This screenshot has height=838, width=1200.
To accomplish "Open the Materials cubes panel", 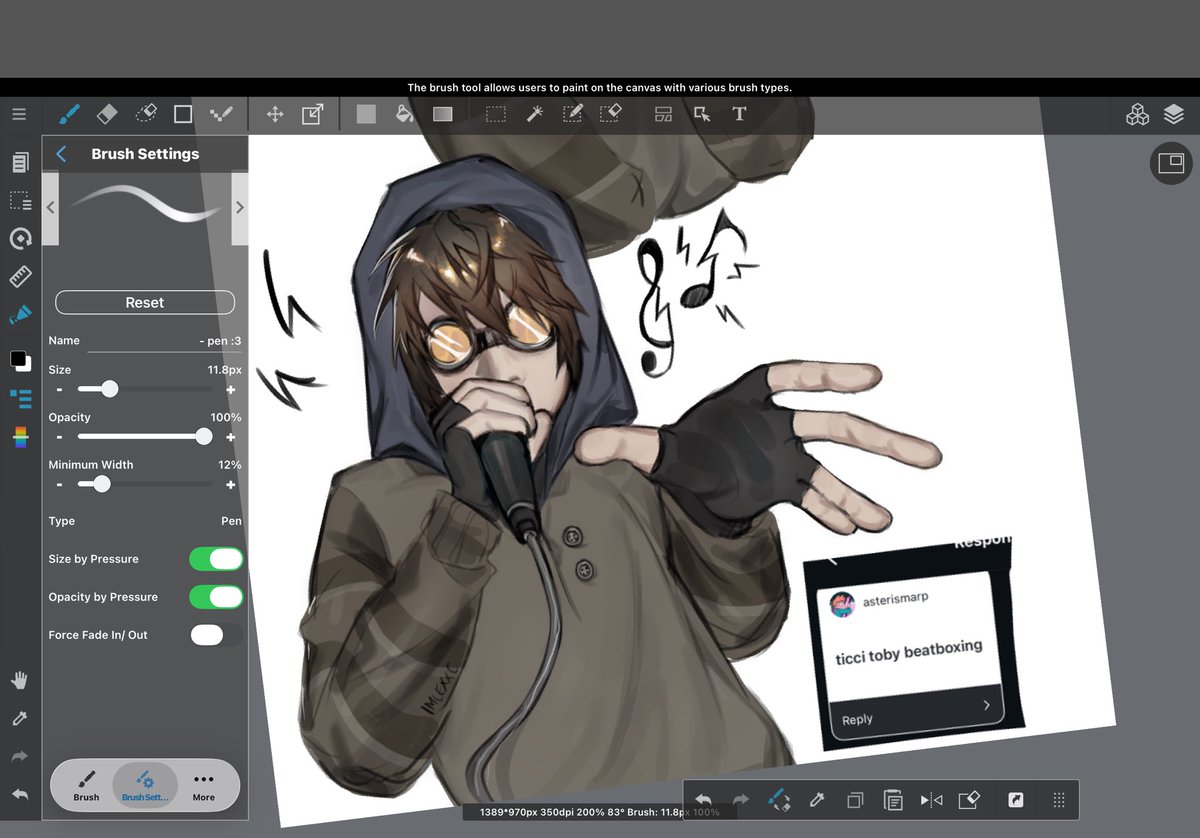I will coord(1138,114).
